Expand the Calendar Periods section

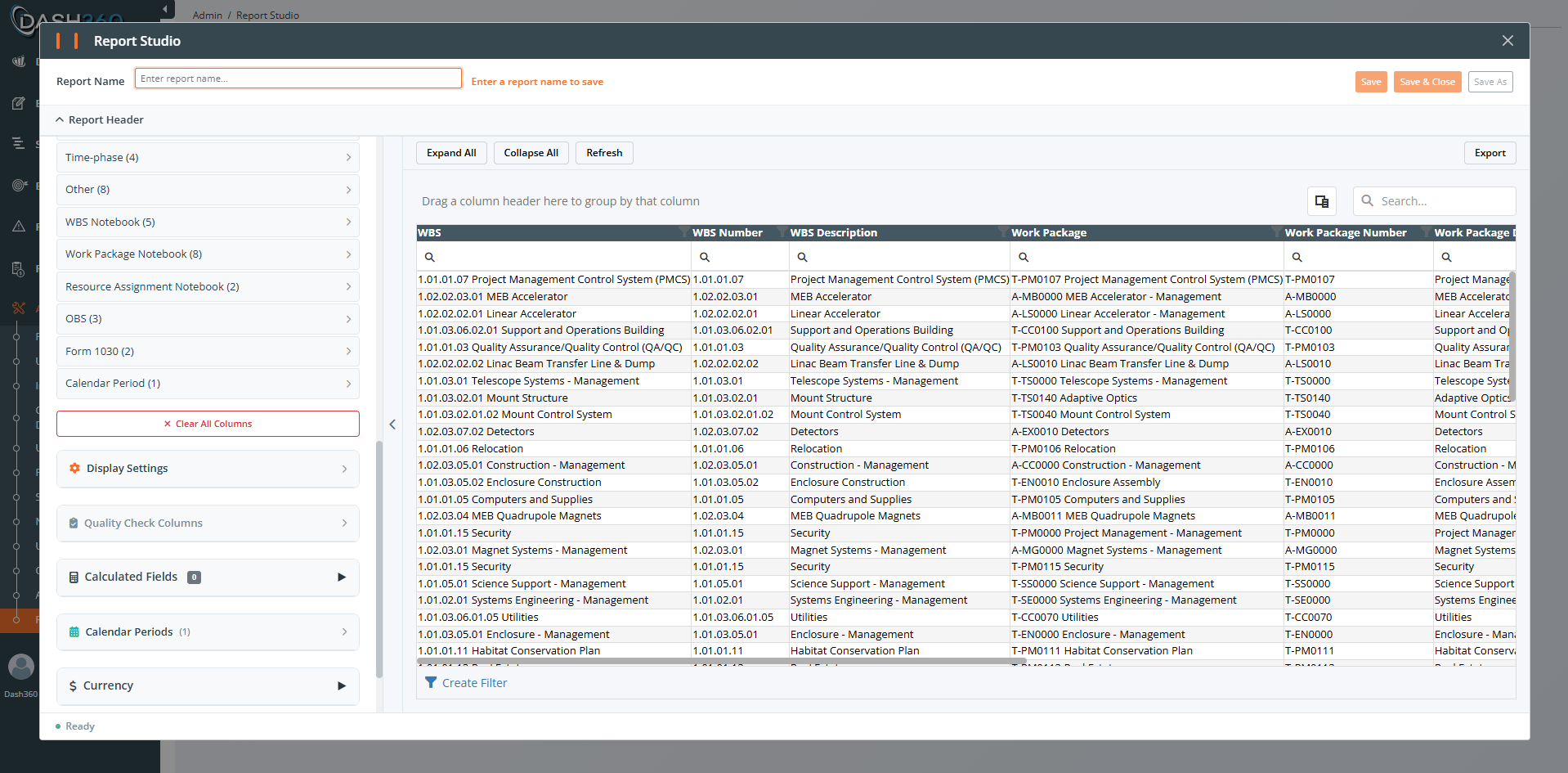pyautogui.click(x=208, y=631)
